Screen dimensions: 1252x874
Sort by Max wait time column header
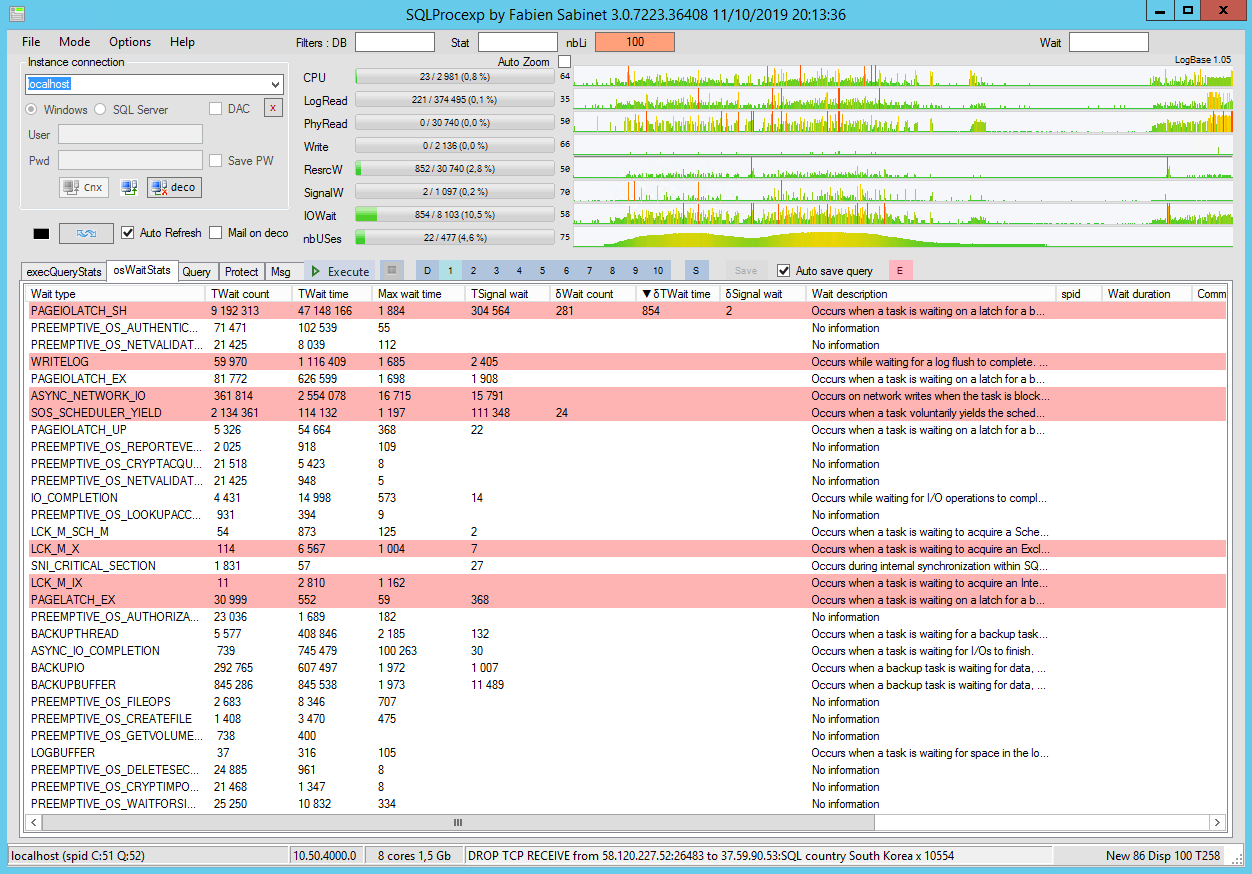[x=418, y=294]
